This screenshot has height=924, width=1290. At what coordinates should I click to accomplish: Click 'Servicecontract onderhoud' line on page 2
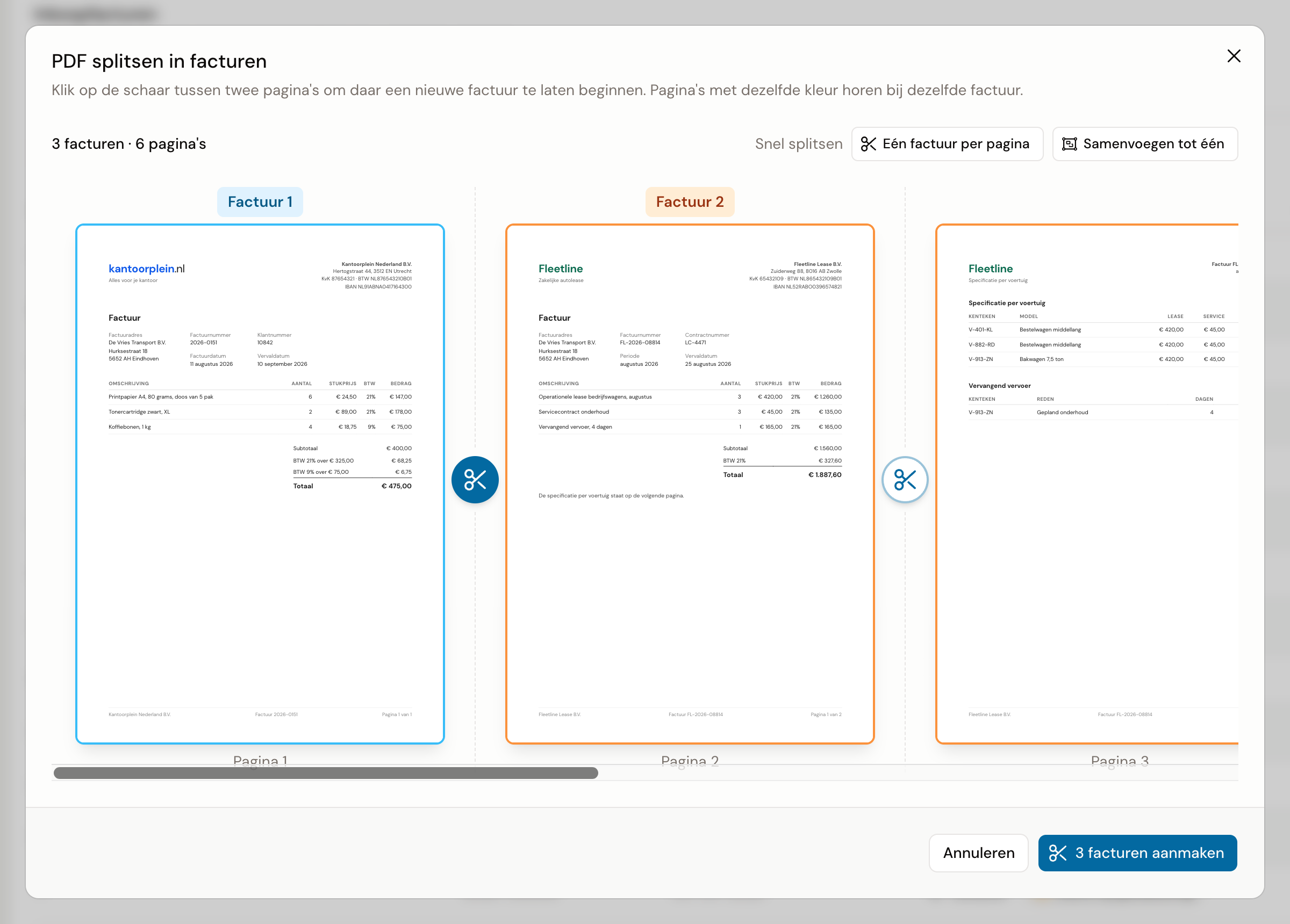click(690, 412)
